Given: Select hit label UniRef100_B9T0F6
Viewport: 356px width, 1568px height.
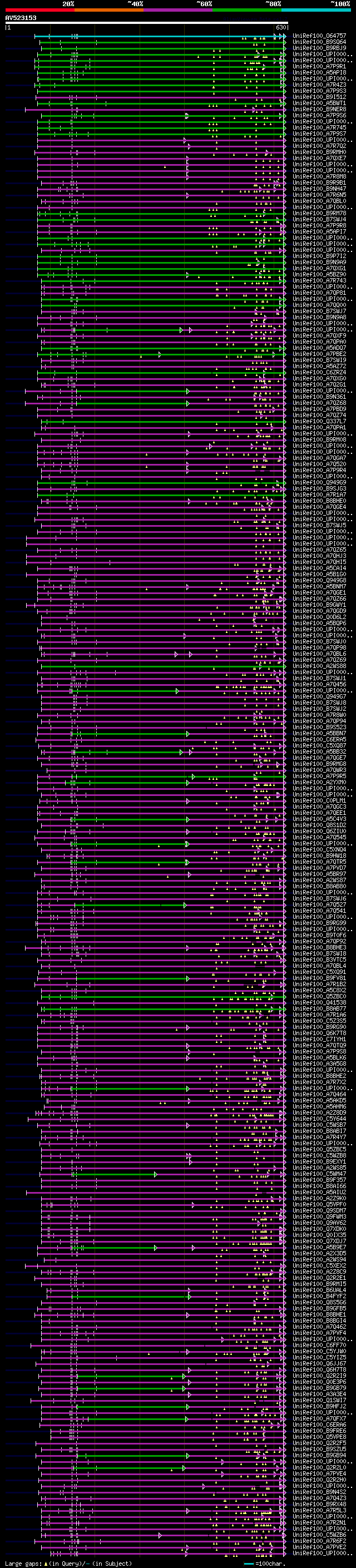Looking at the screenshot, I should coord(319,935).
